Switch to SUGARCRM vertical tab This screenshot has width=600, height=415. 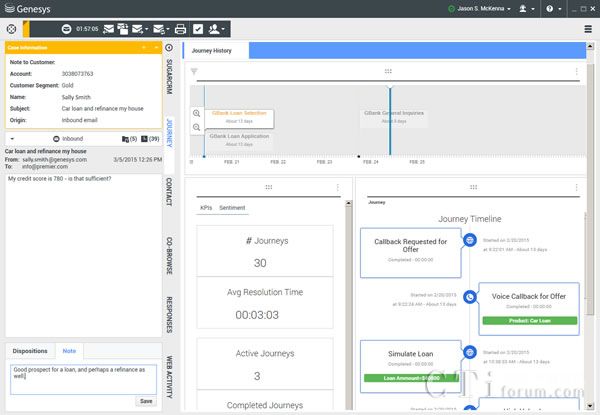coord(169,77)
